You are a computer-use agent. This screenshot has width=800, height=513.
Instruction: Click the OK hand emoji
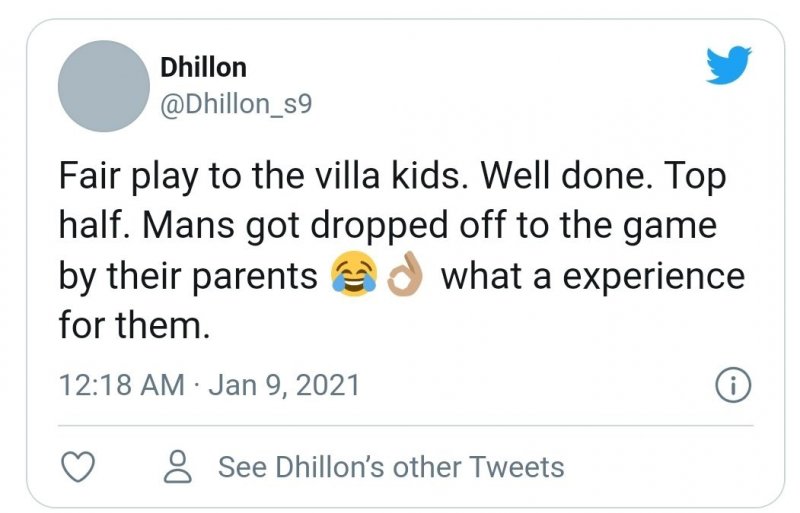click(x=405, y=277)
